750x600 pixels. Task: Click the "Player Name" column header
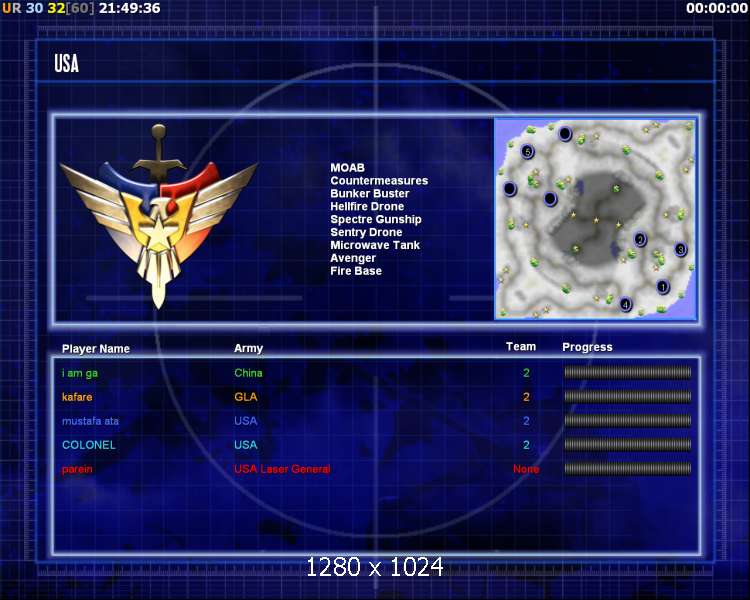96,349
